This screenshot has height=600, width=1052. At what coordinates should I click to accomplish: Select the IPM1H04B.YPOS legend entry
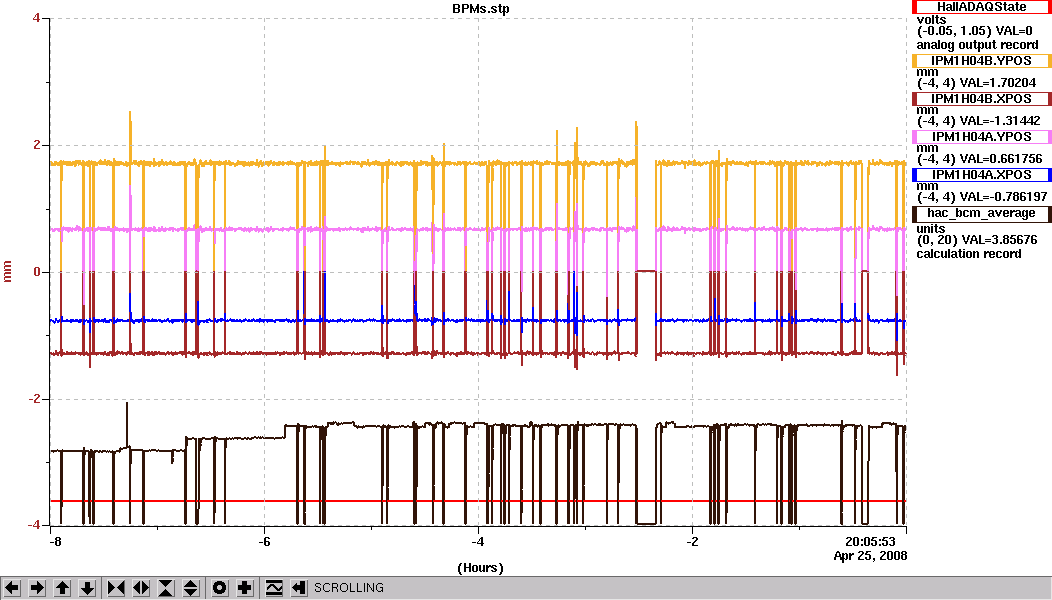[x=982, y=61]
